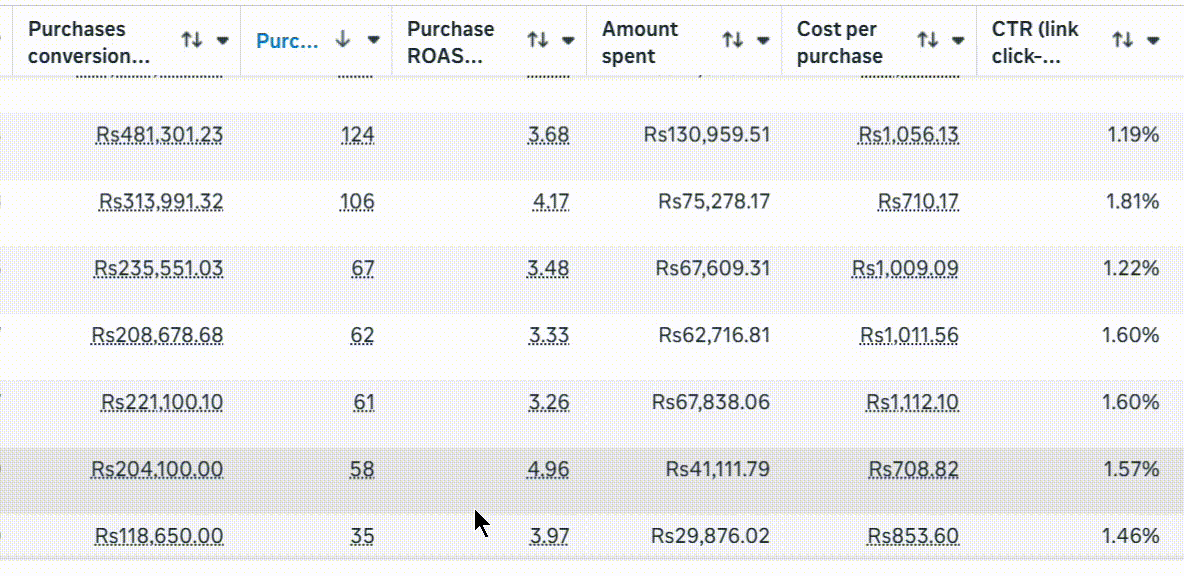Click cost per purchase Rs1,056.13
The height and width of the screenshot is (576, 1184).
coord(908,135)
